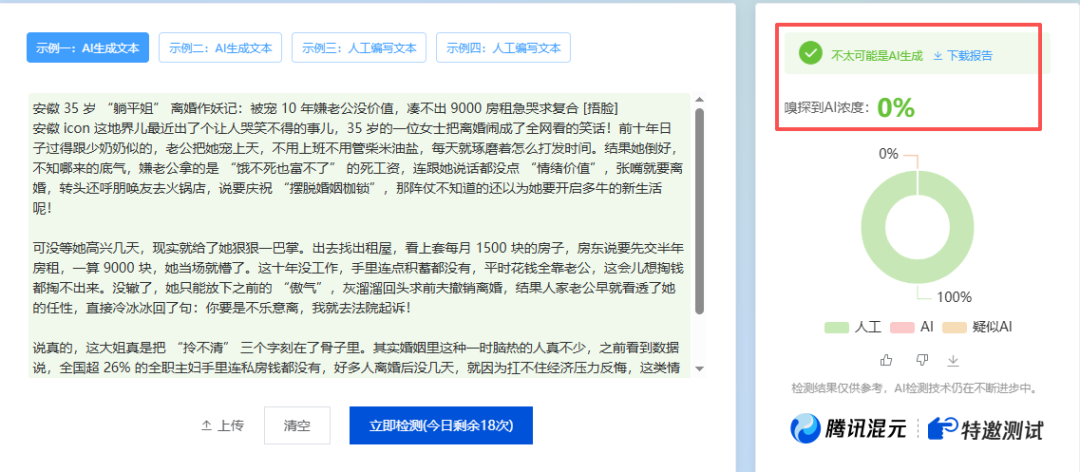Click the 清空 clear button
The width and height of the screenshot is (1080, 472).
coord(297,426)
